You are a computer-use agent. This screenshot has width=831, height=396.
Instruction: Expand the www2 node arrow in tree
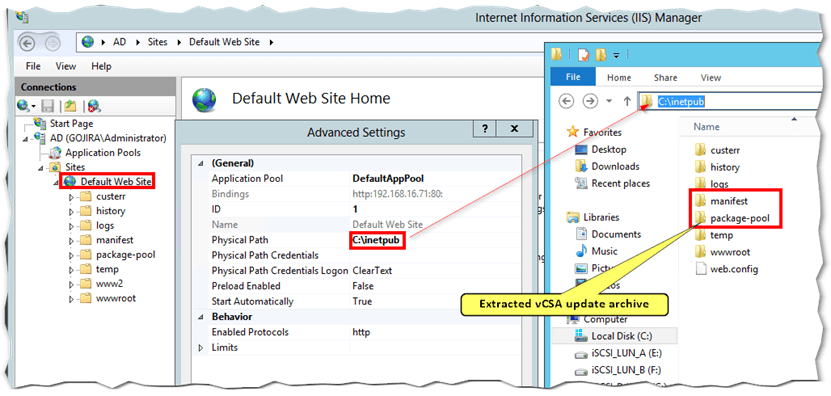click(x=72, y=284)
